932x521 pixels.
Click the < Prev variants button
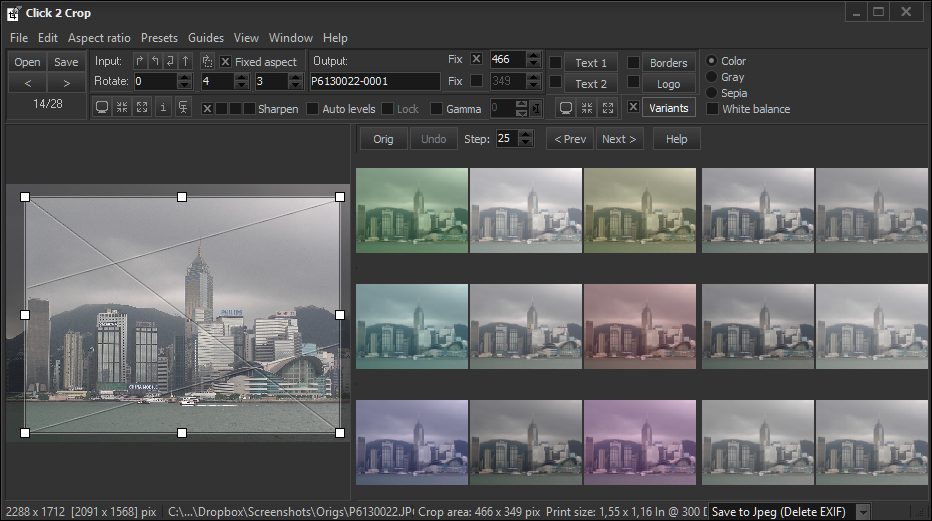pyautogui.click(x=570, y=139)
